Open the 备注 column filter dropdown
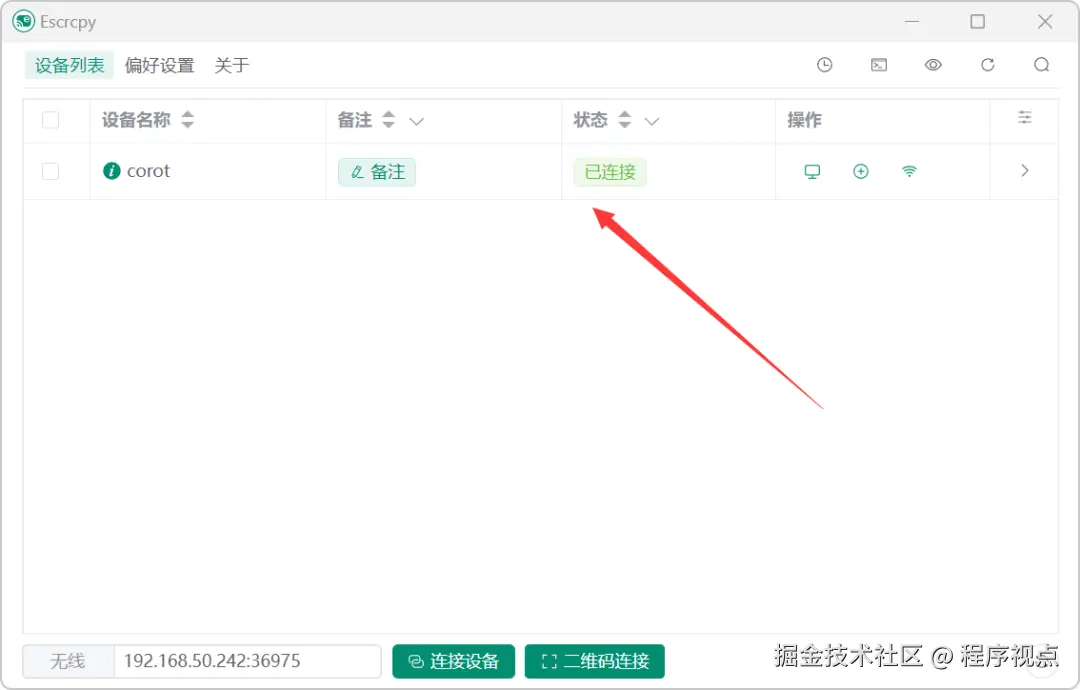 [x=417, y=120]
